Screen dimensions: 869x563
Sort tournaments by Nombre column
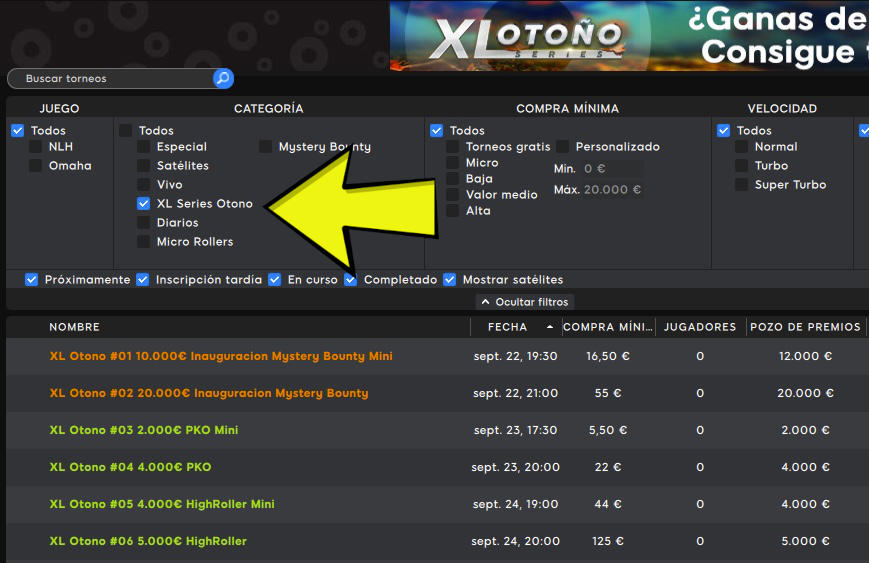pos(74,327)
